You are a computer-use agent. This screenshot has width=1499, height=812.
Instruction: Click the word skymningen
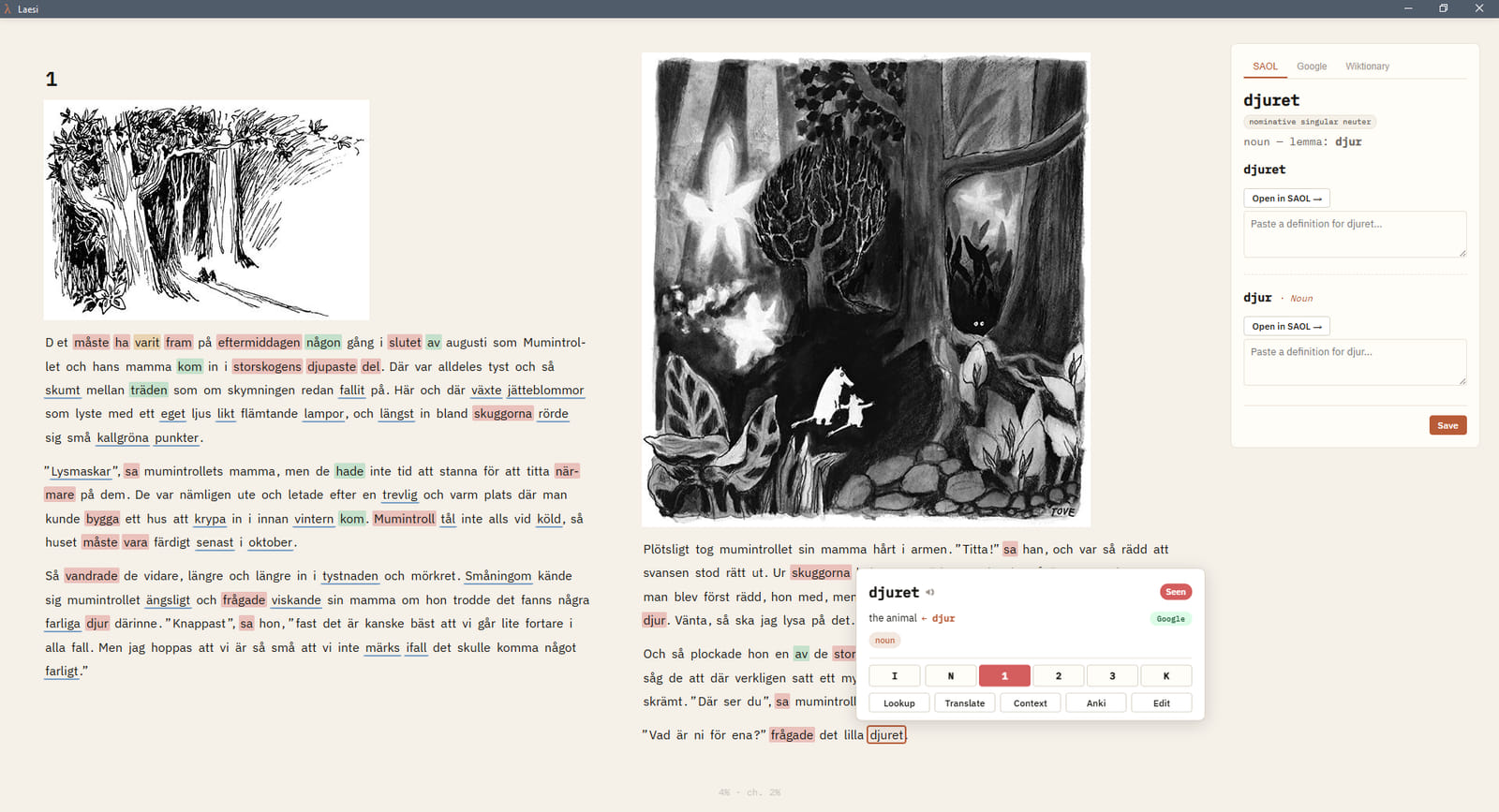[x=261, y=391]
